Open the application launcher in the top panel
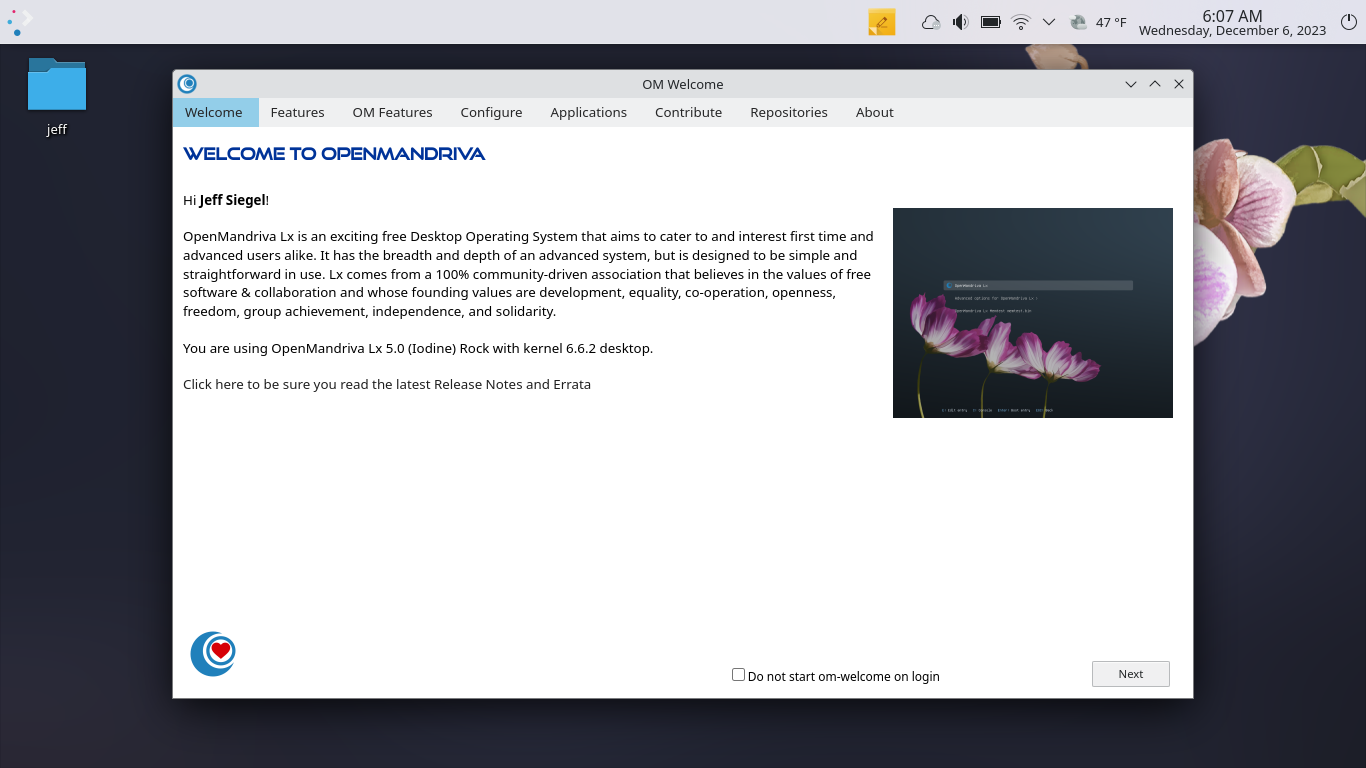The width and height of the screenshot is (1366, 768). point(20,21)
